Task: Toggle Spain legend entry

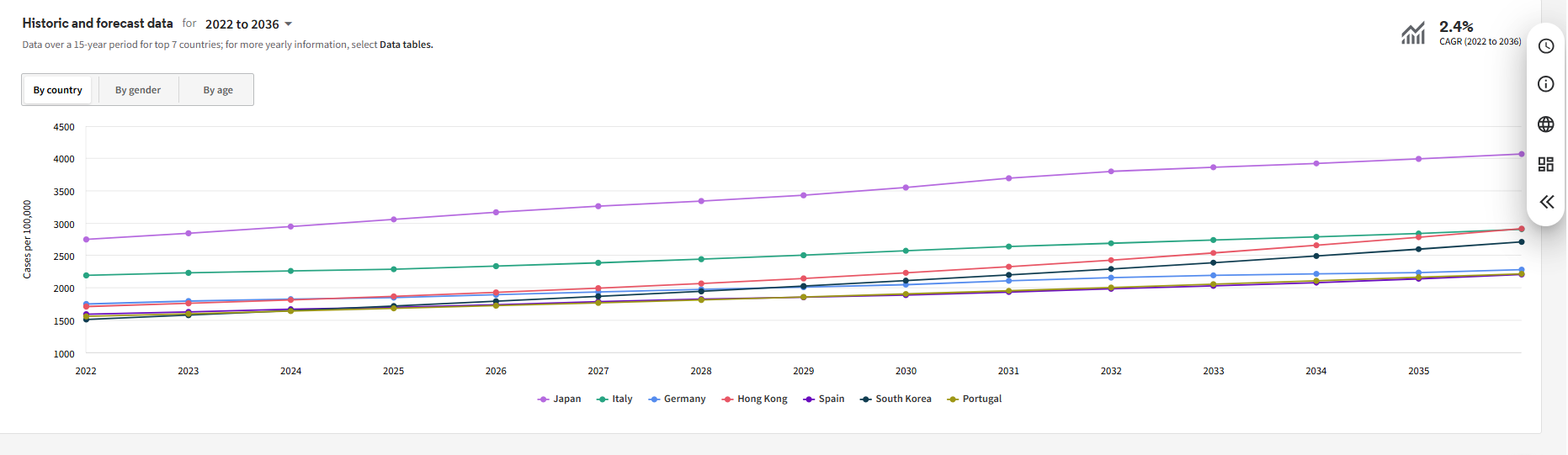Action: point(824,399)
